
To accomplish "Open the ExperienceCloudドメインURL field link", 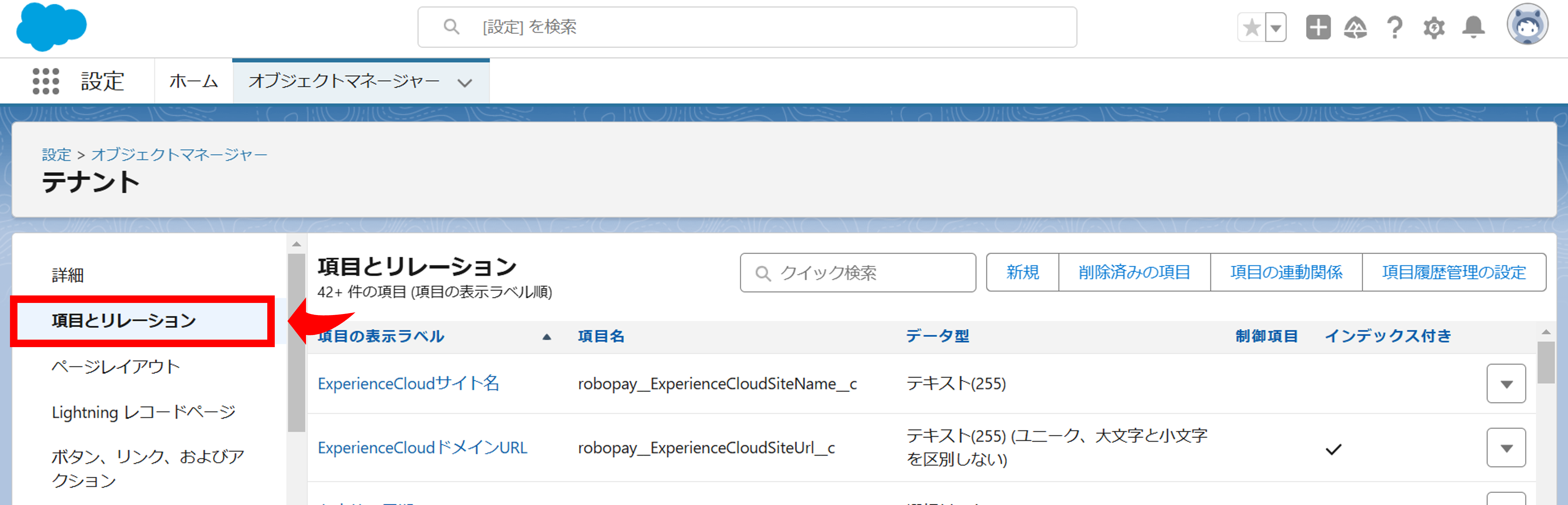I will tap(422, 448).
